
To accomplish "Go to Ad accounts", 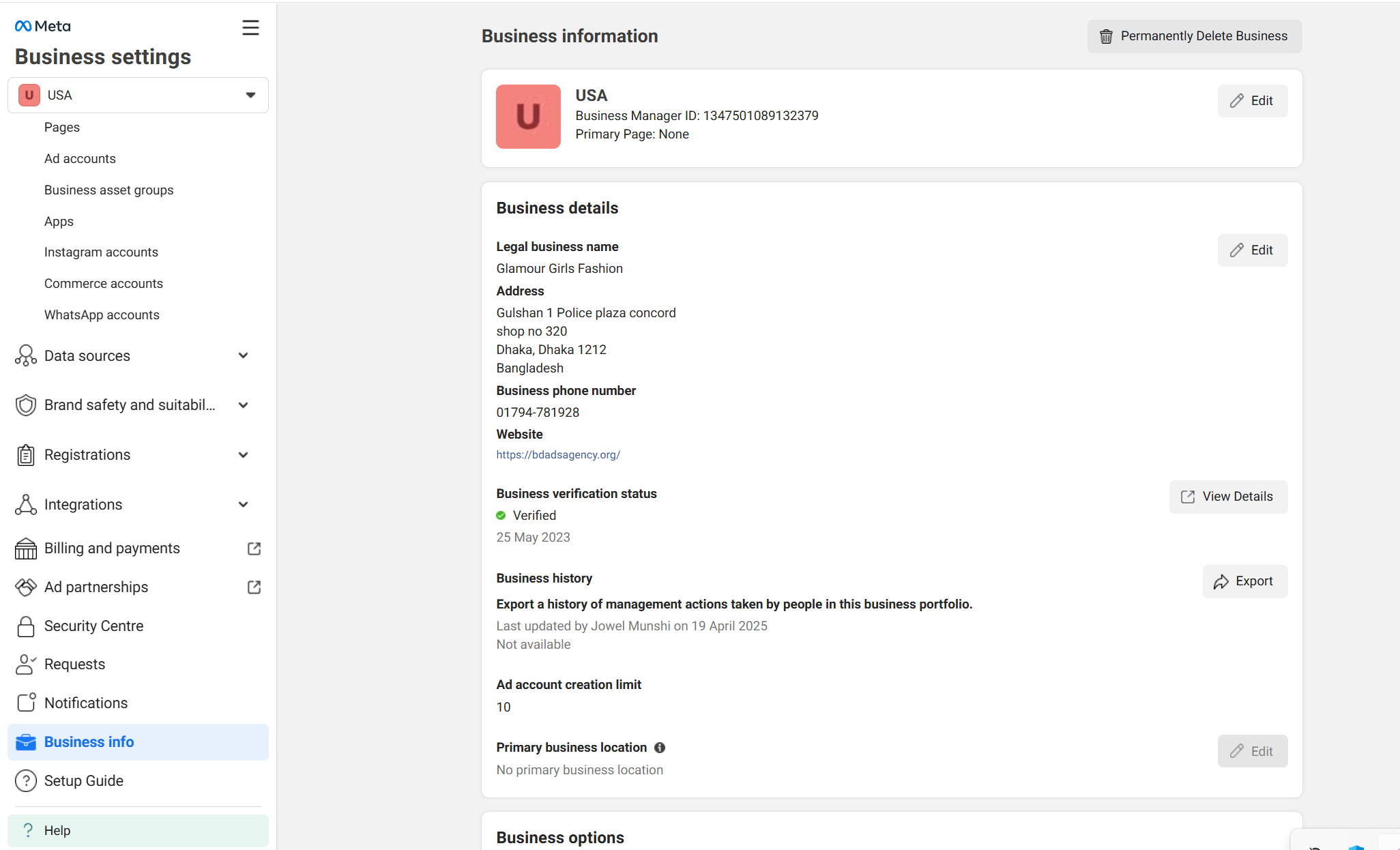I will [80, 158].
